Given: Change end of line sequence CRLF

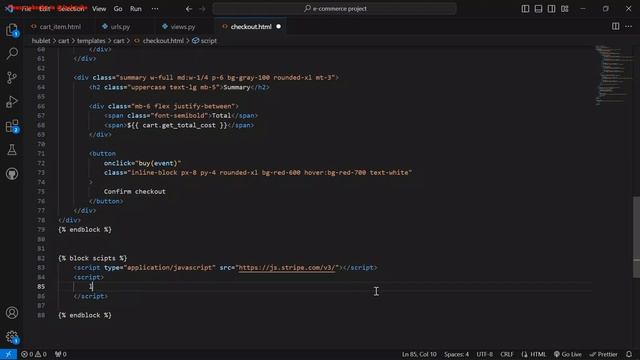Looking at the screenshot, I should pos(507,354).
